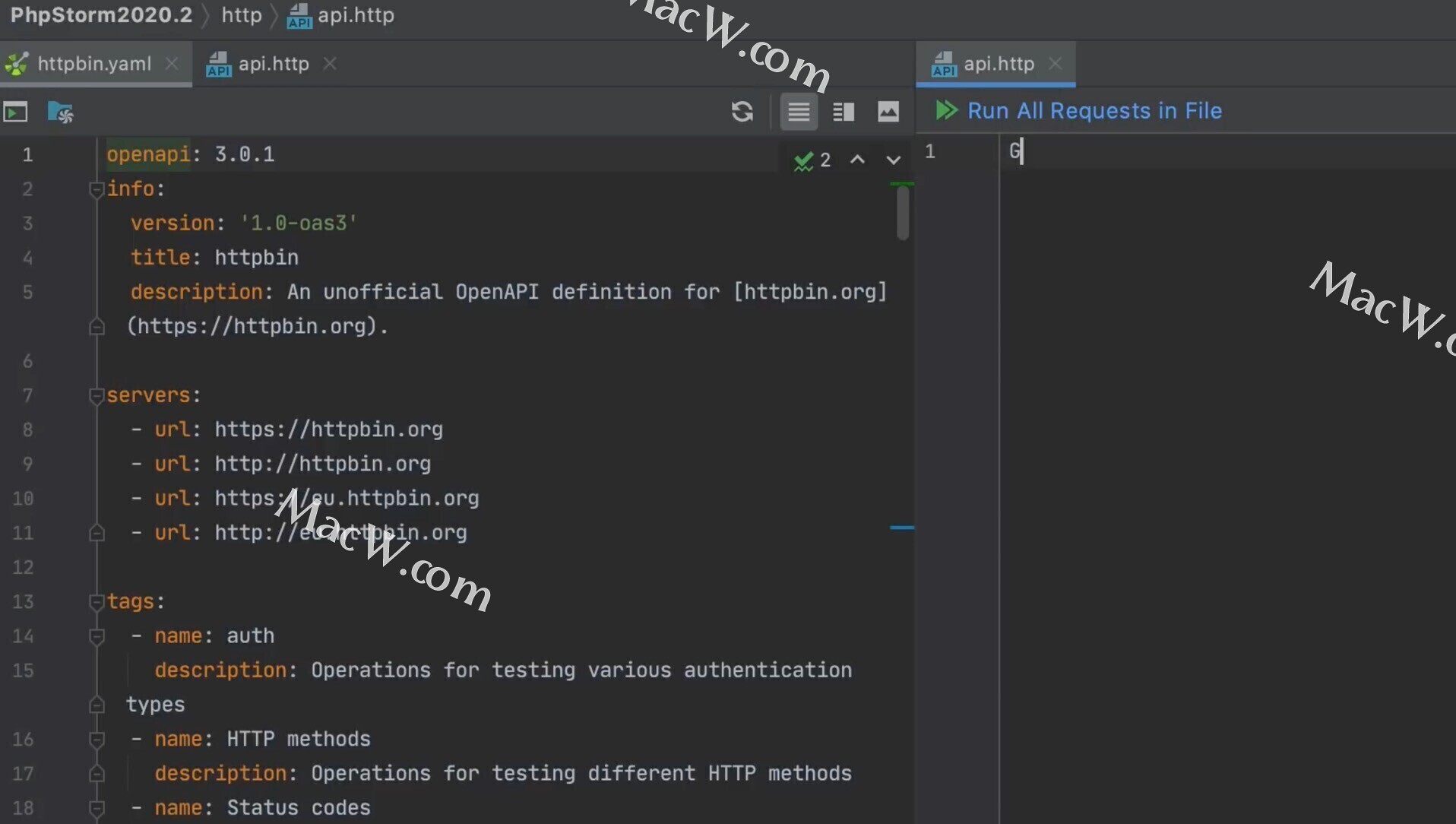
Task: Place cursor in right api.http editor line 1
Action: [x=1227, y=151]
